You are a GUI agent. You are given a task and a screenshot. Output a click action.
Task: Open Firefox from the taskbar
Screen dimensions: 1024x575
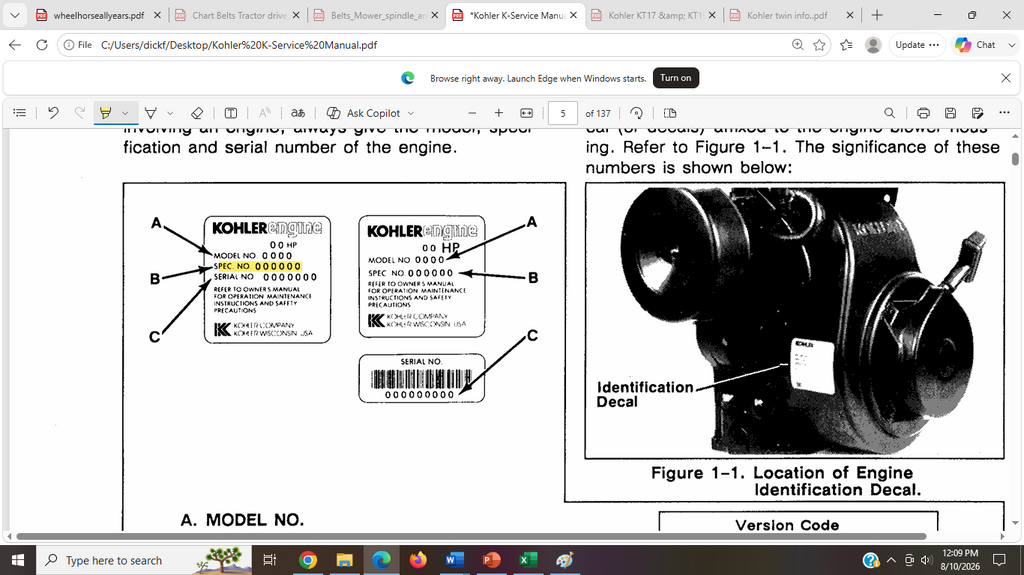(418, 560)
